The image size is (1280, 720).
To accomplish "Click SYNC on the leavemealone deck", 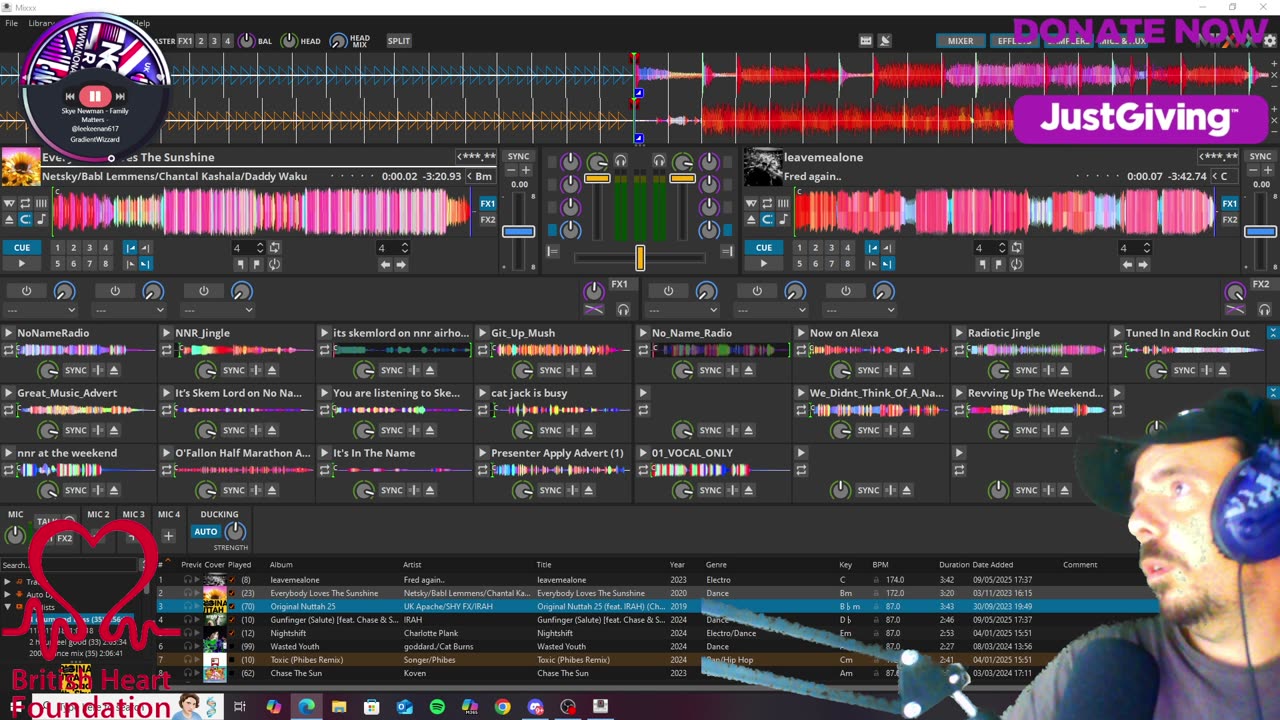I will (1260, 157).
